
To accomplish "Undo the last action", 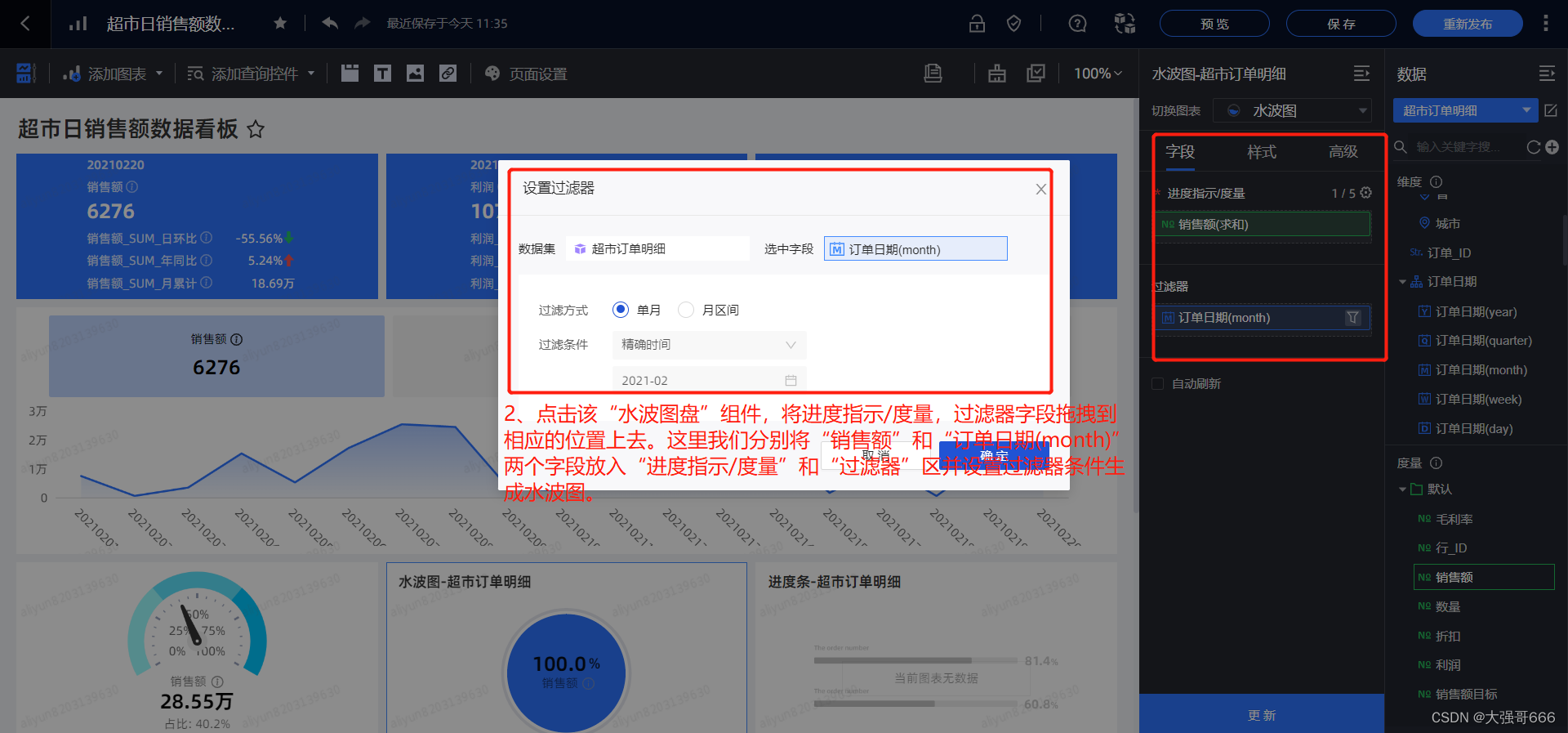I will [330, 24].
